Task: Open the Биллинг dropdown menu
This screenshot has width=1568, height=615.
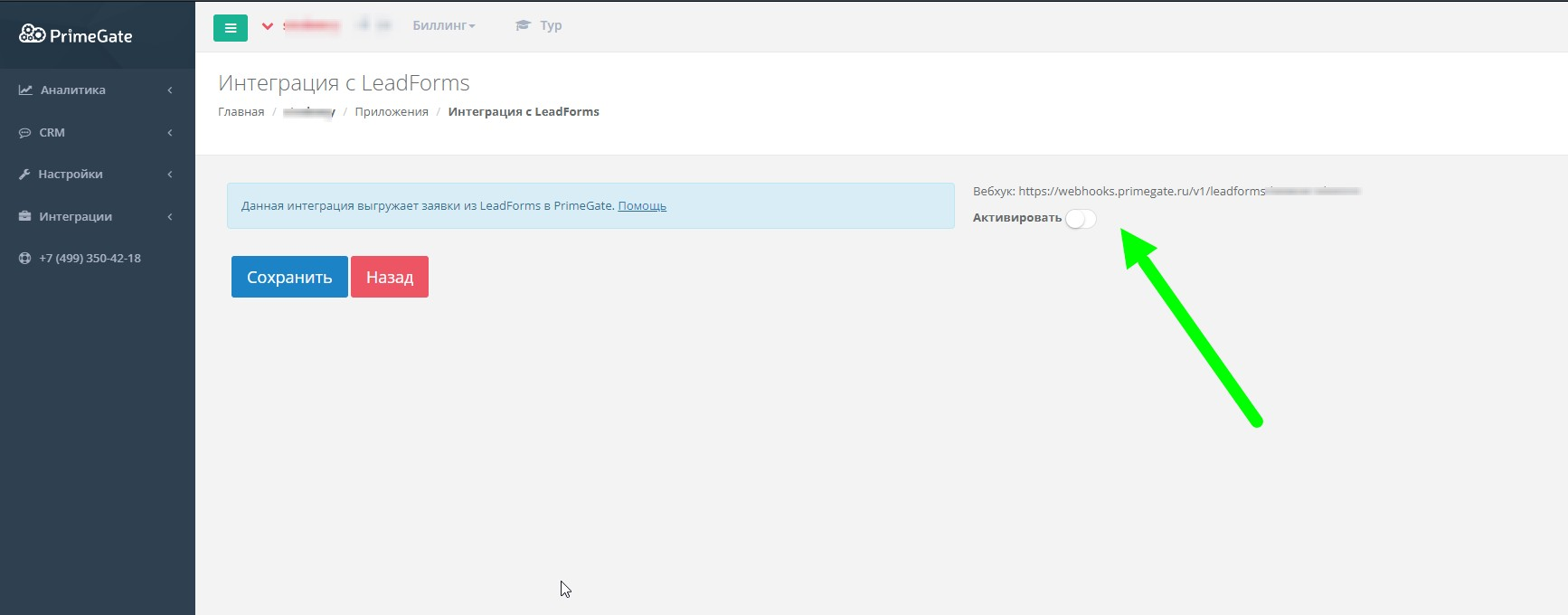Action: [x=444, y=25]
